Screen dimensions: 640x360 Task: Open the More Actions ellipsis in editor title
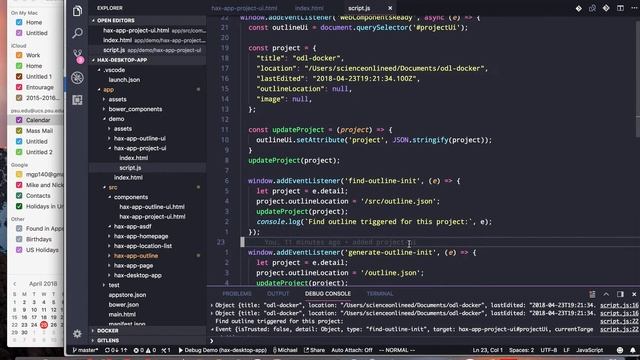(x=634, y=8)
